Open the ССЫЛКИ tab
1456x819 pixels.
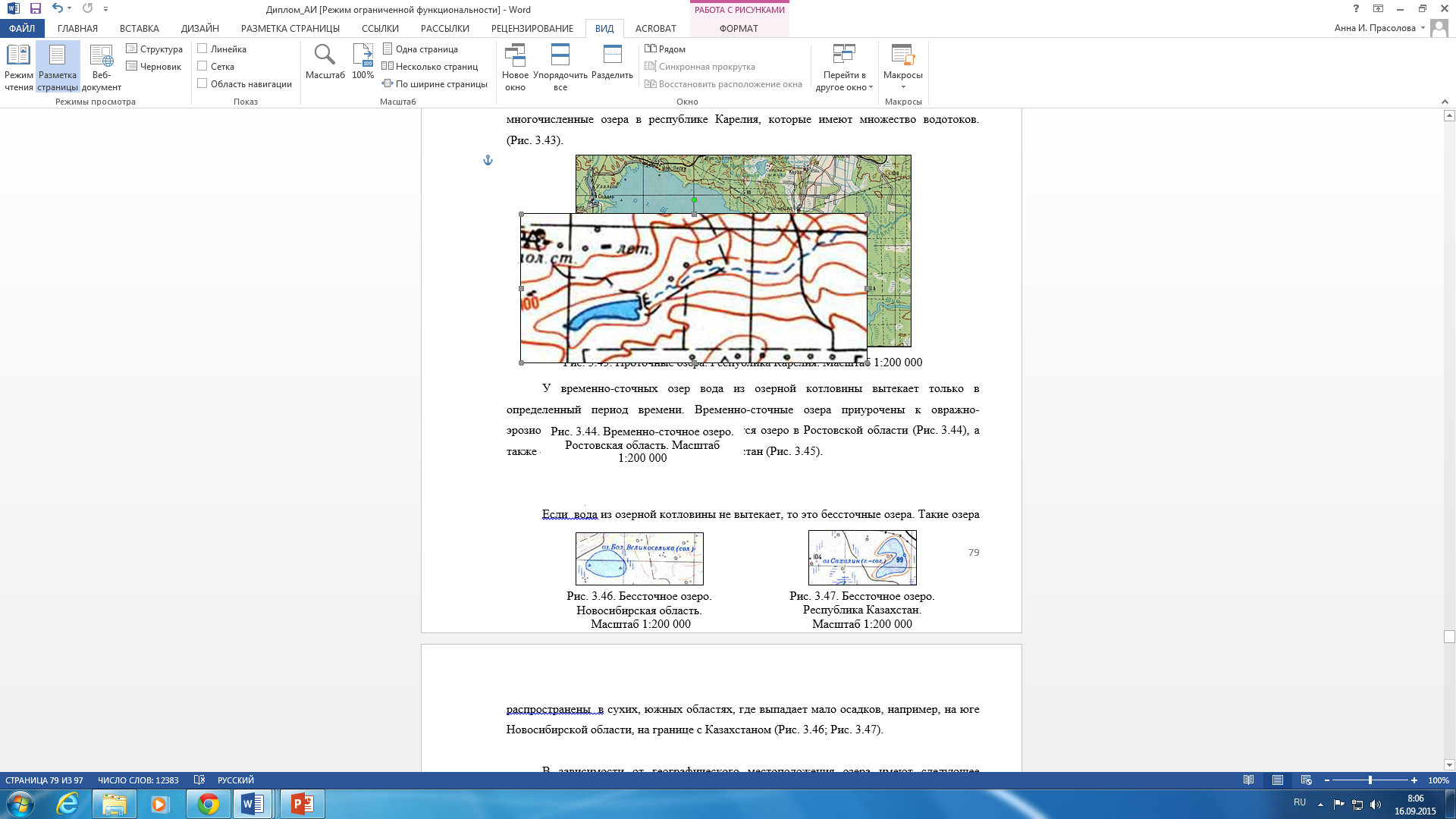click(380, 29)
